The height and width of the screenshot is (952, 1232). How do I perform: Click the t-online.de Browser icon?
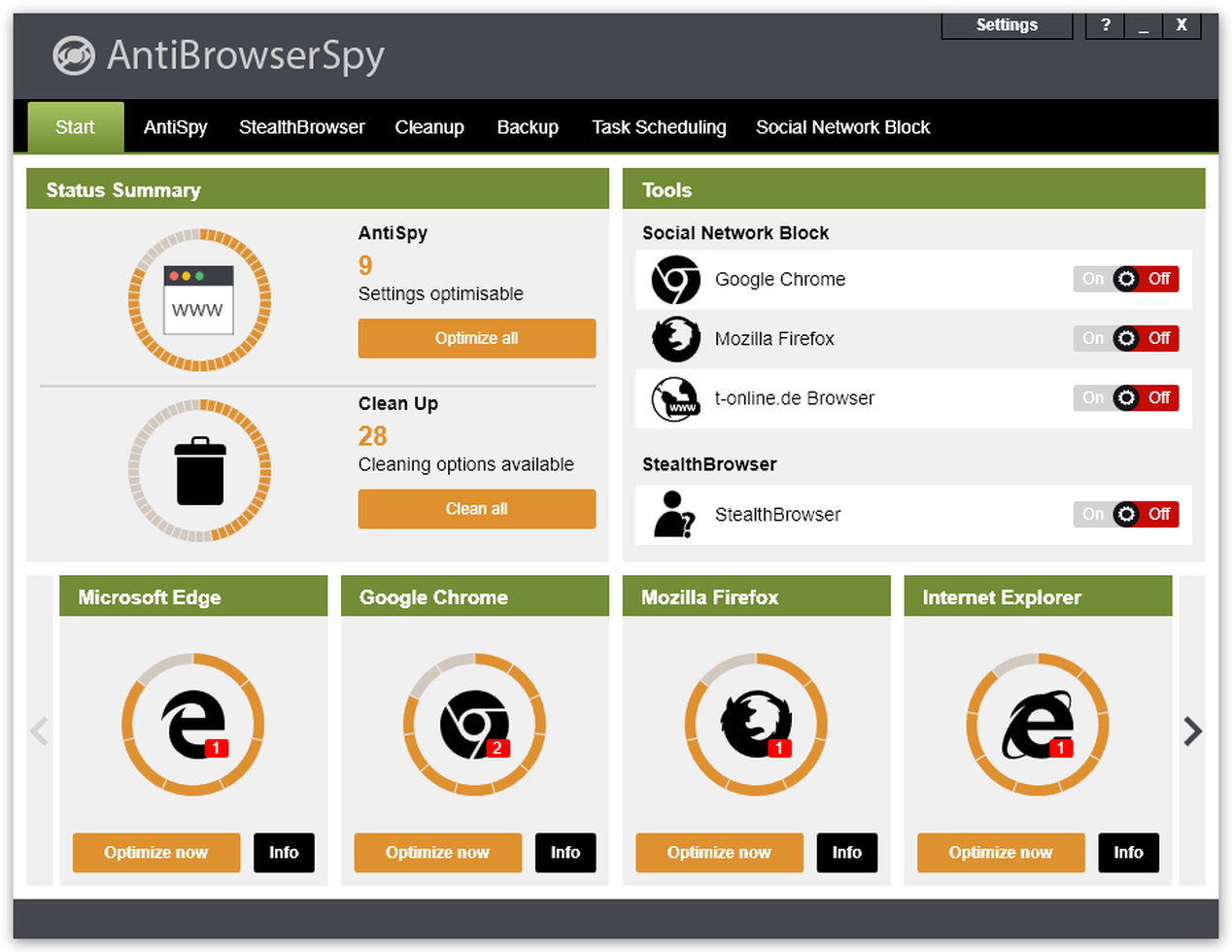point(675,398)
